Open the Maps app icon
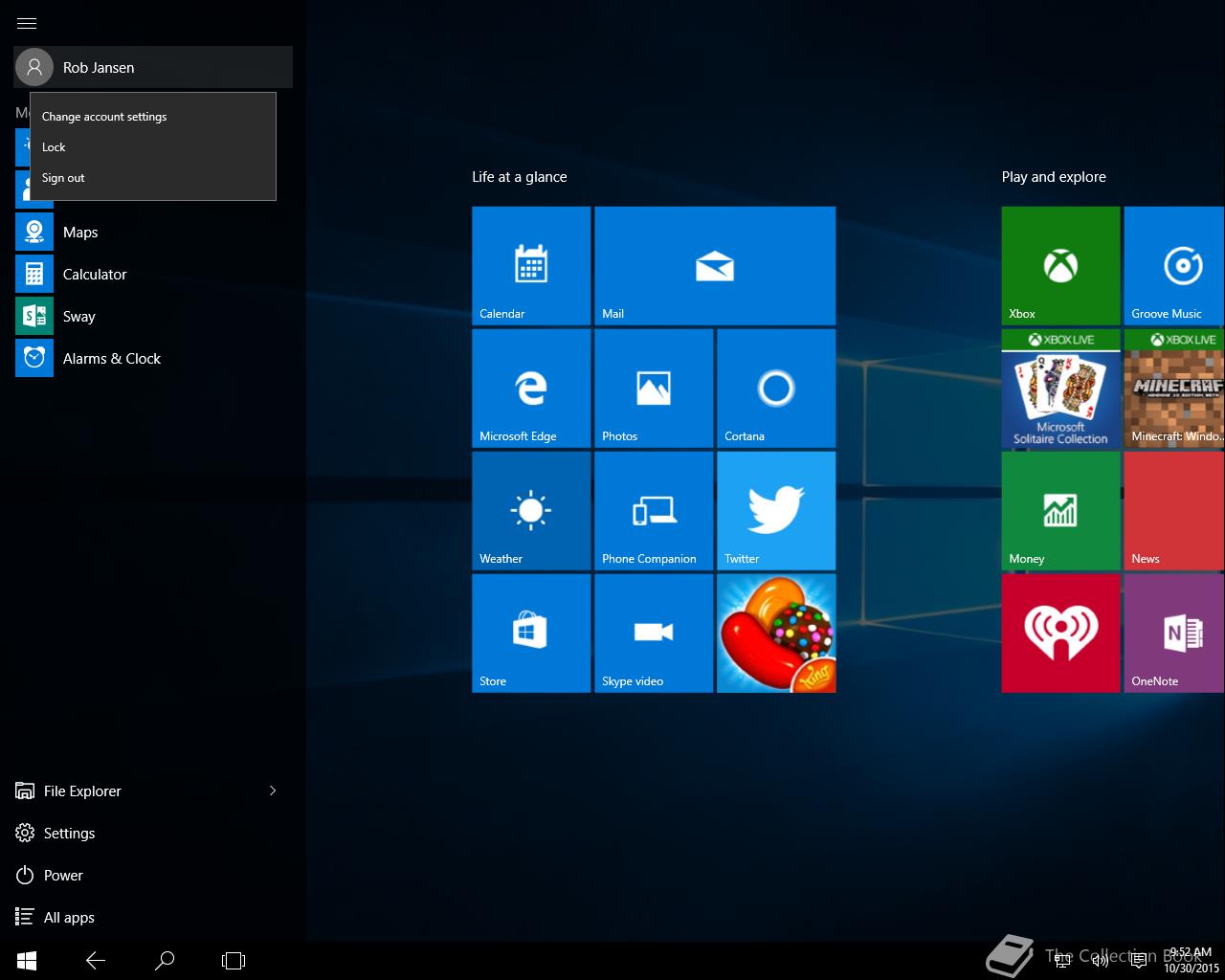Viewport: 1225px width, 980px height. click(x=34, y=233)
